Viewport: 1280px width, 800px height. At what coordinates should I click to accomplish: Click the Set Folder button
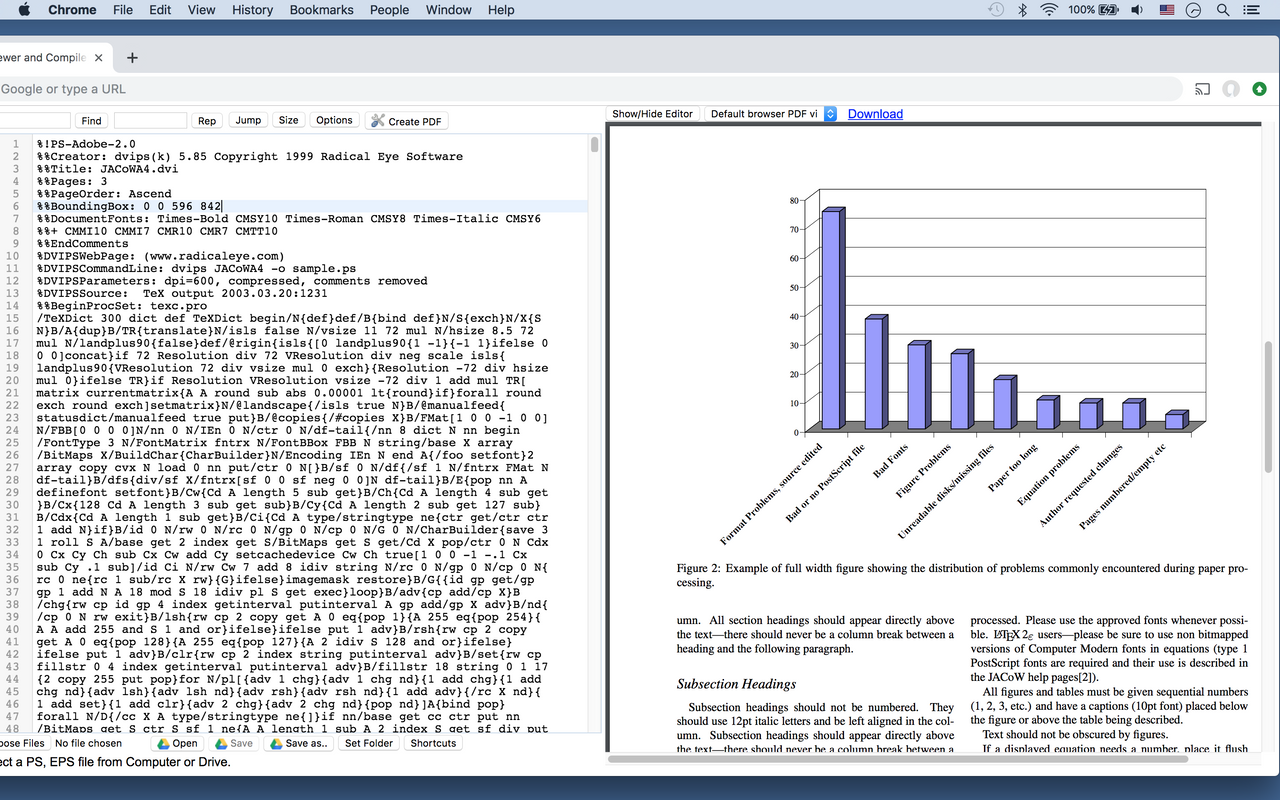pyautogui.click(x=369, y=743)
